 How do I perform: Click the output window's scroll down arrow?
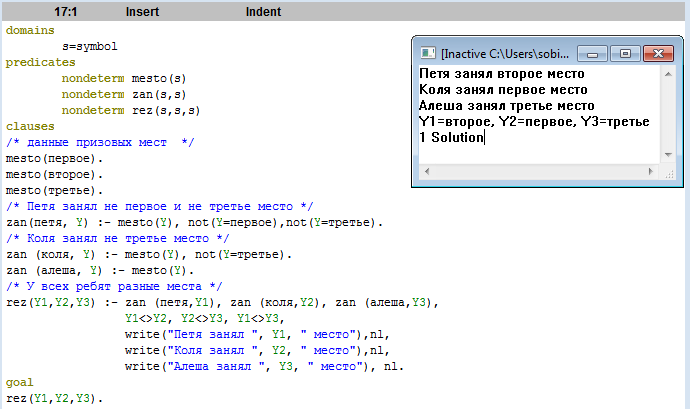click(x=668, y=155)
